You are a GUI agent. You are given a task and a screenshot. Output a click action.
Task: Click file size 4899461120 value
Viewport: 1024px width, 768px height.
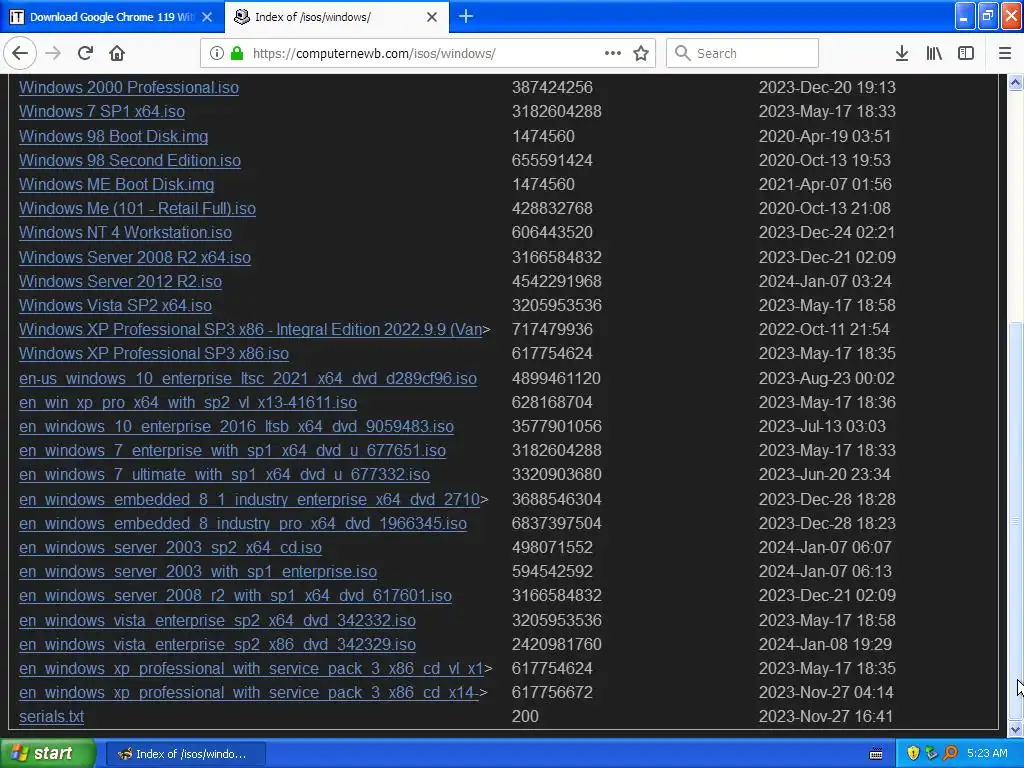click(x=556, y=379)
